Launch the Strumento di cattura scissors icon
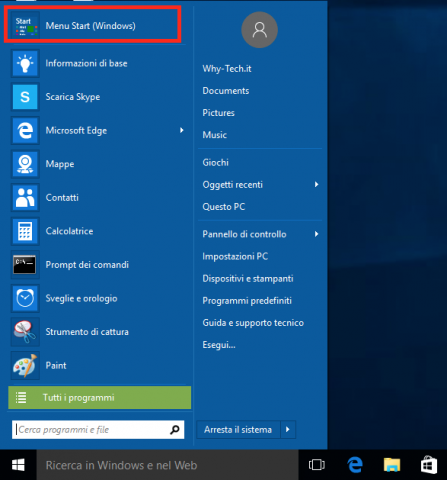Screen dimensions: 447x480 click(x=25, y=332)
